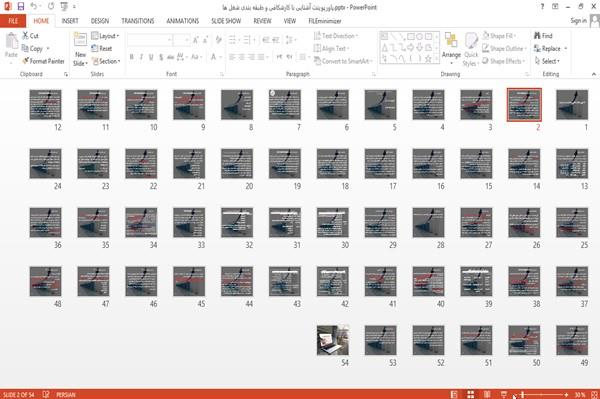Image resolution: width=600 pixels, height=399 pixels.
Task: Click the Copy button in Clipboard group
Action: (32, 49)
